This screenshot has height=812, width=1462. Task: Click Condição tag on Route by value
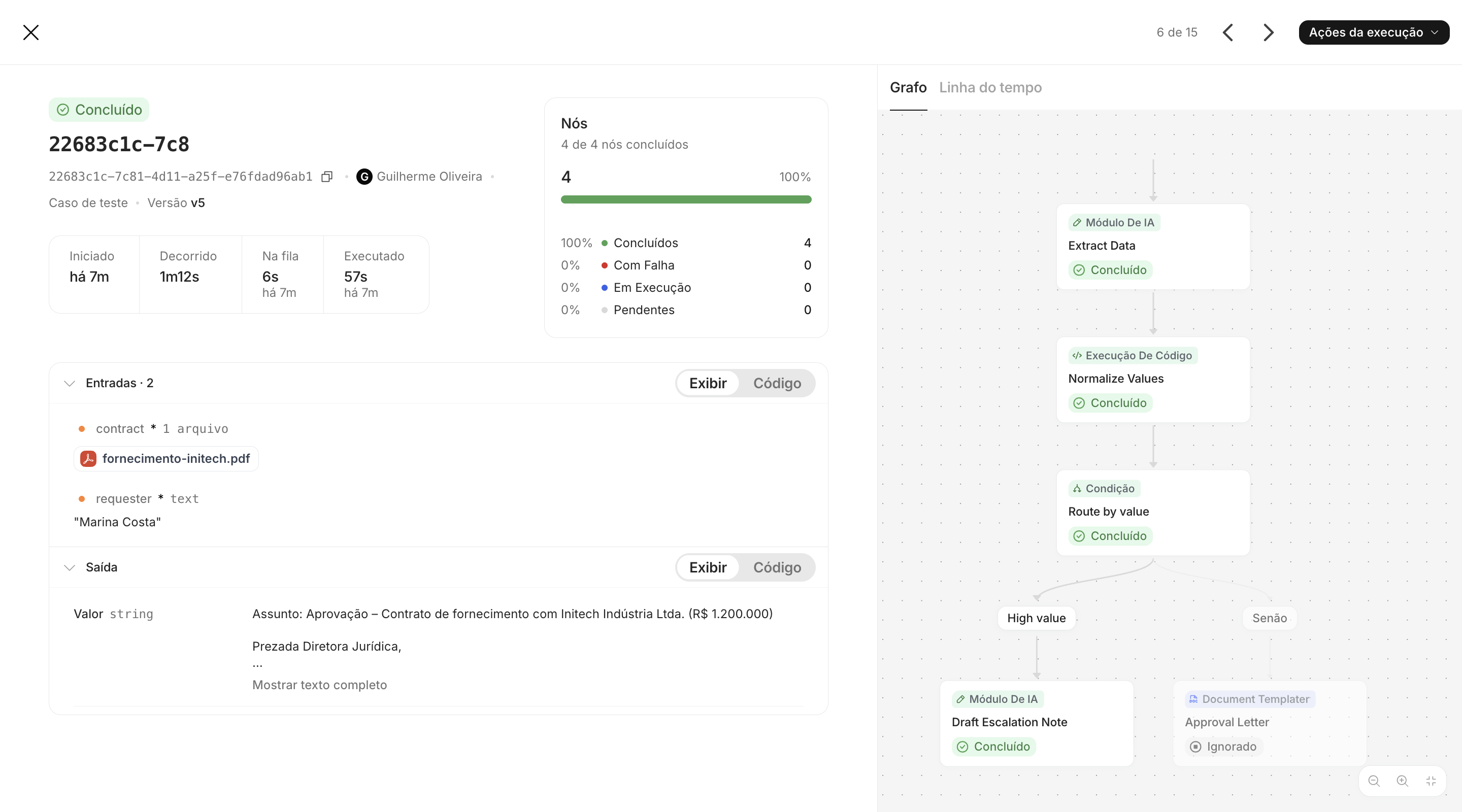pos(1104,489)
